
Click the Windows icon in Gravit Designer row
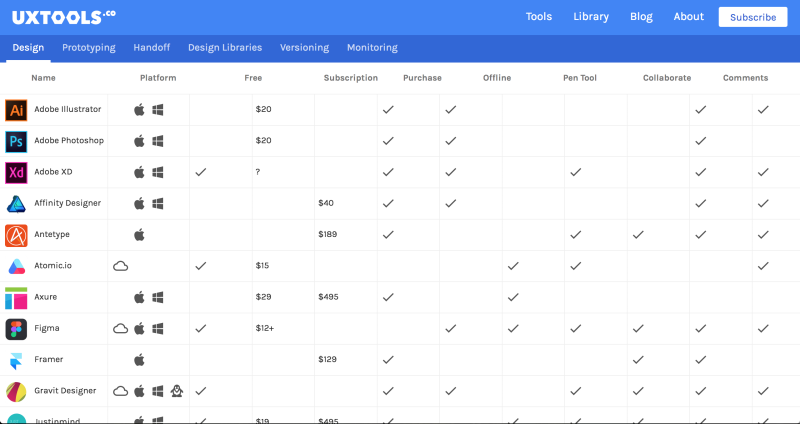tap(158, 391)
